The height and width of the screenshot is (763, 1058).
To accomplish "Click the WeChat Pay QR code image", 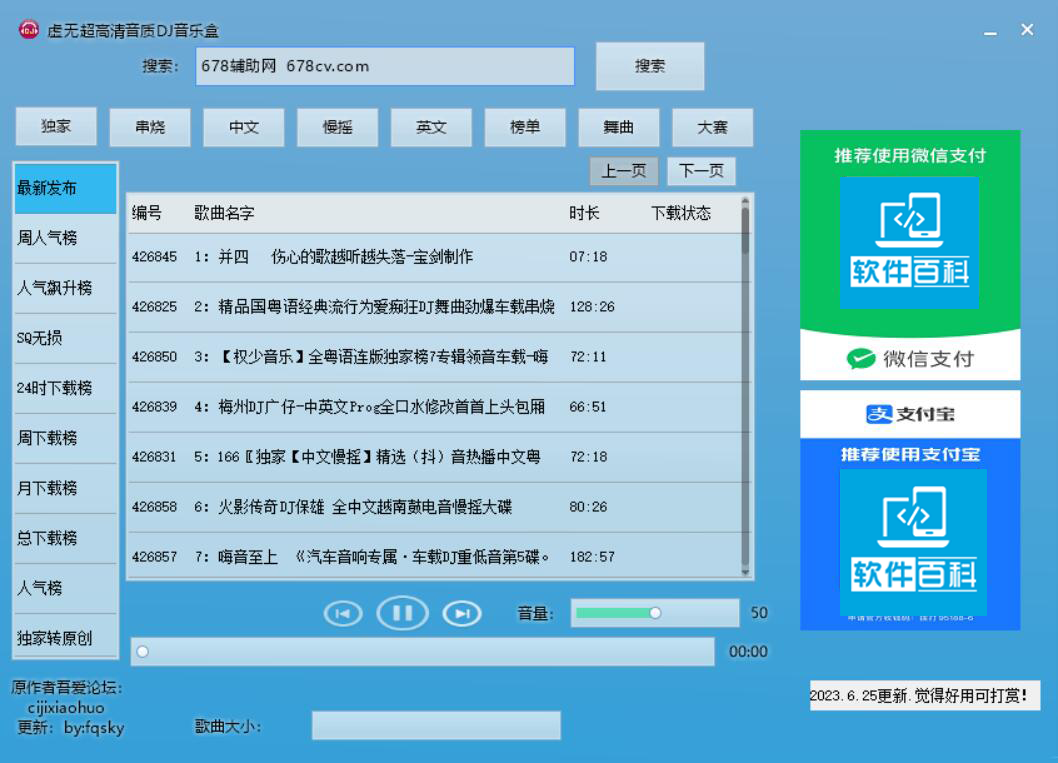I will pos(909,243).
